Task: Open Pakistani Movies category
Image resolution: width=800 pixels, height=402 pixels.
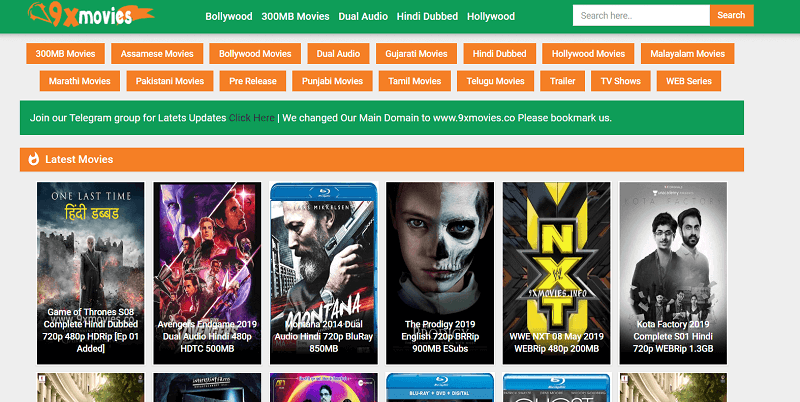Action: click(170, 81)
